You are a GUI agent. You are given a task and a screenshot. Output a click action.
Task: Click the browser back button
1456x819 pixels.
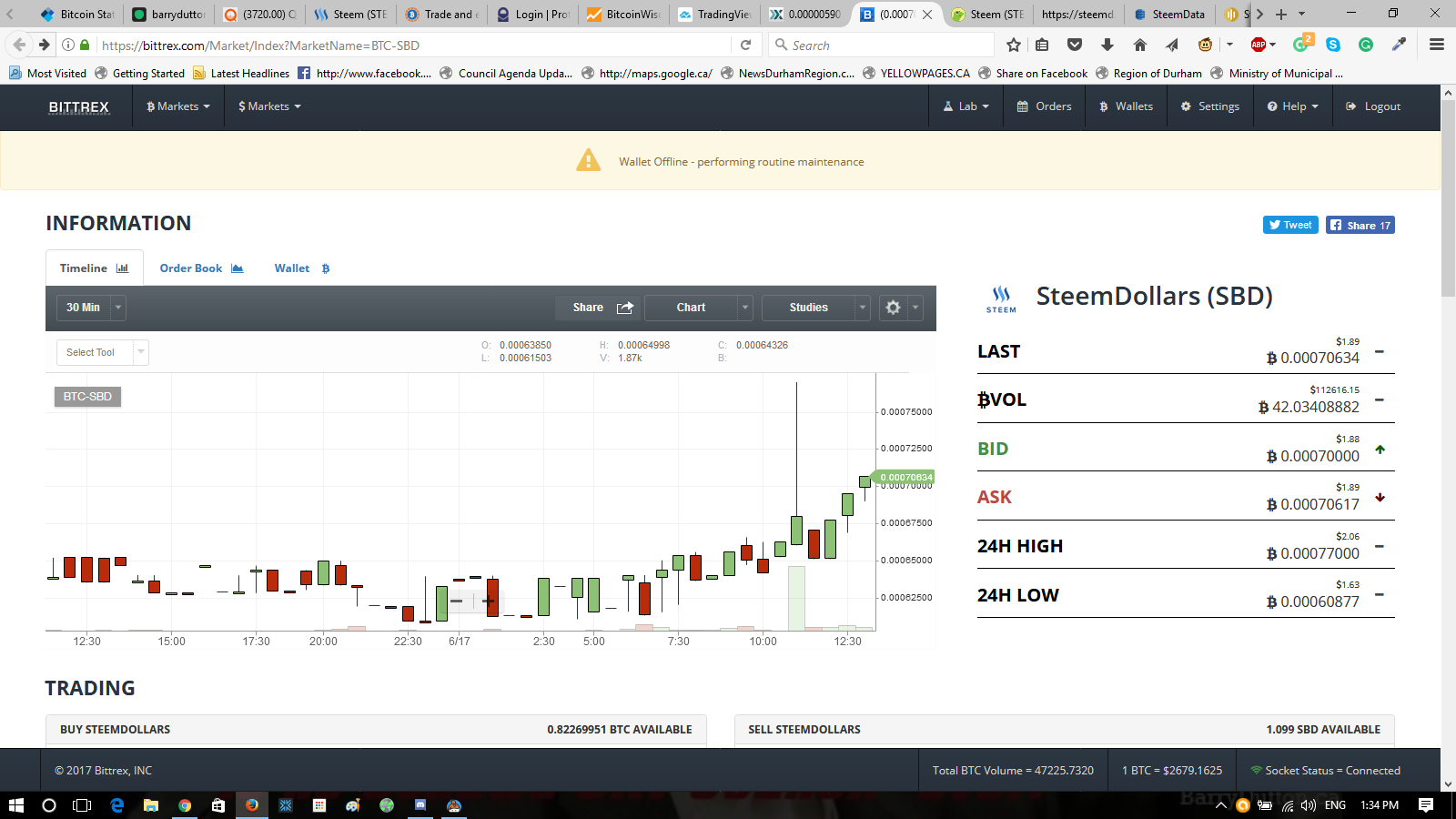[20, 45]
